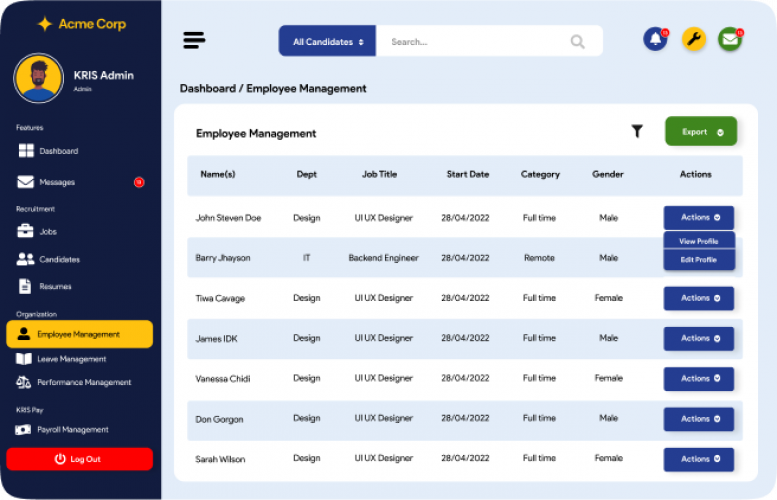Select Employee Management sidebar item
The height and width of the screenshot is (500, 777).
click(x=79, y=334)
